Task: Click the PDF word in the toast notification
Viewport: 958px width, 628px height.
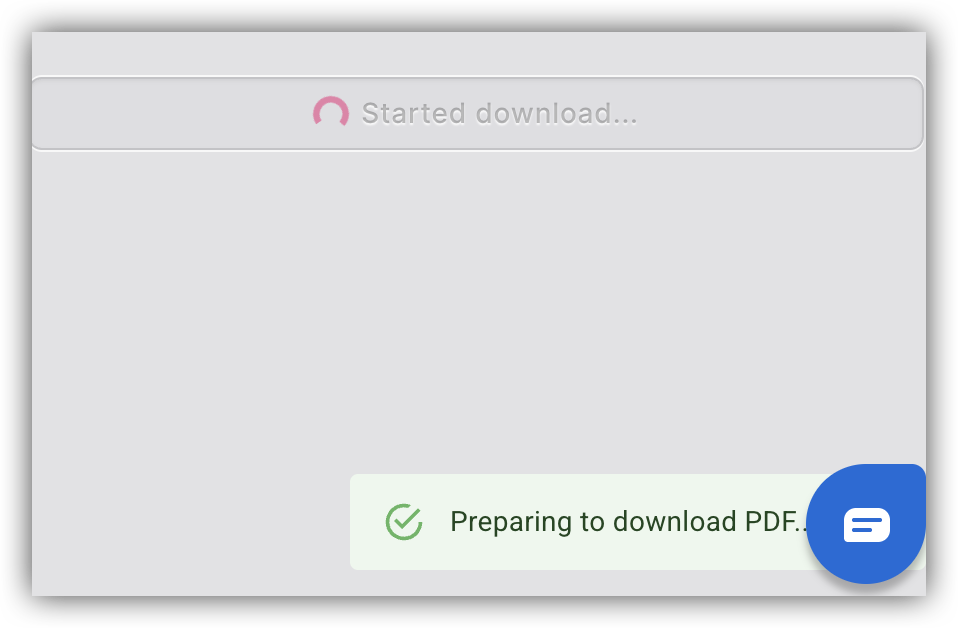Action: click(771, 522)
